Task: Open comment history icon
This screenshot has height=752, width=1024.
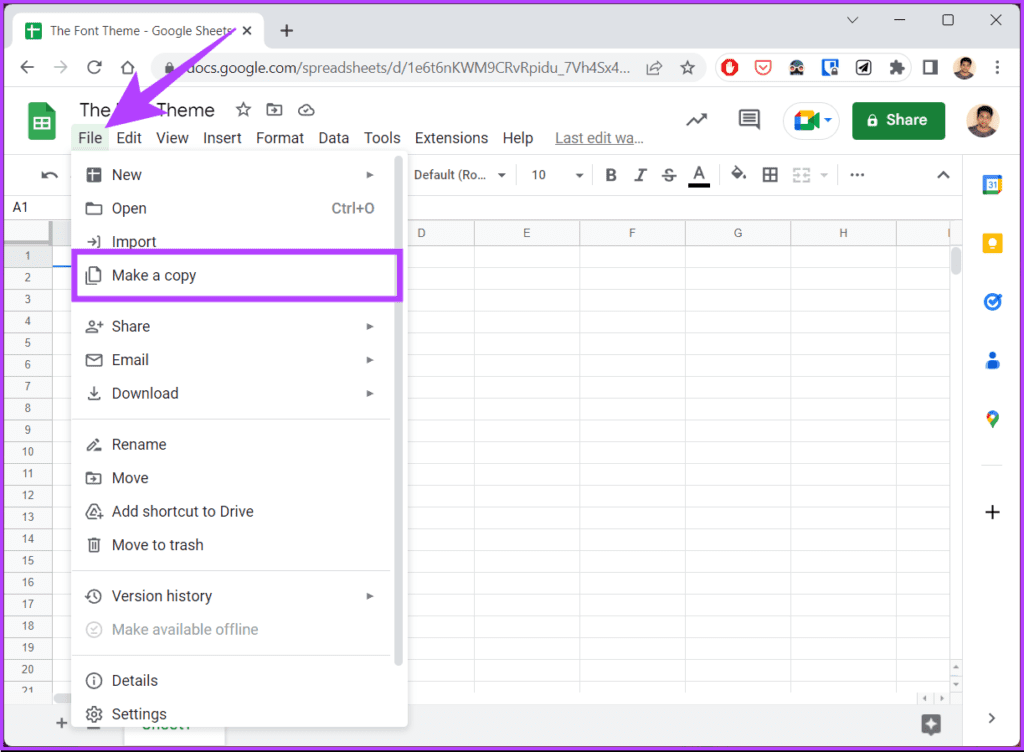Action: click(748, 119)
